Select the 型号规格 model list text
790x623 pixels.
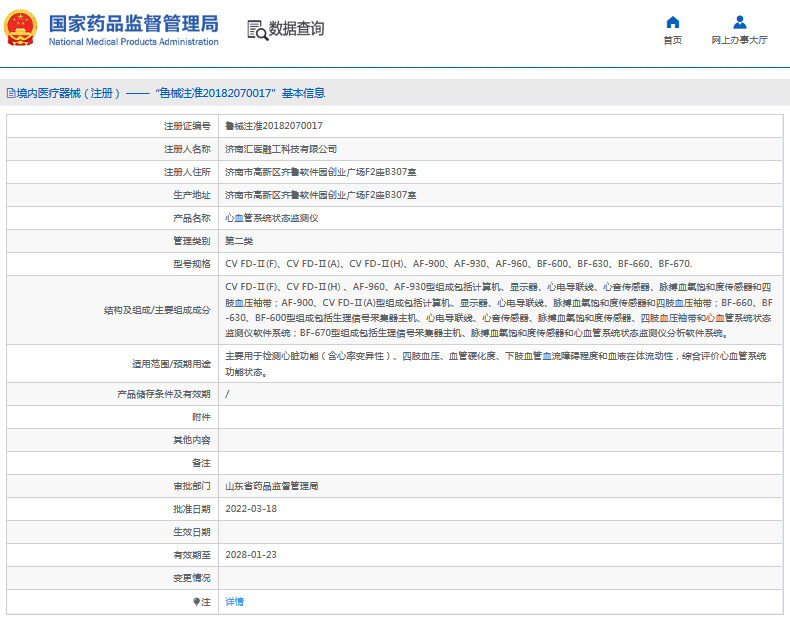(458, 264)
